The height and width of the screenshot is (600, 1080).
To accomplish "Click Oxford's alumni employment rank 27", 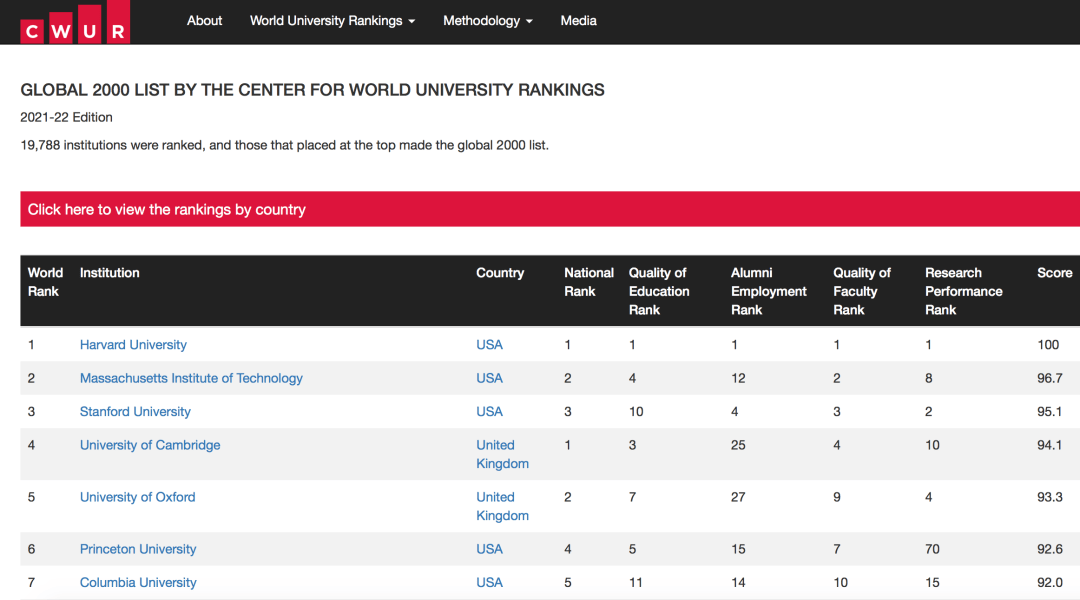I will tap(738, 497).
